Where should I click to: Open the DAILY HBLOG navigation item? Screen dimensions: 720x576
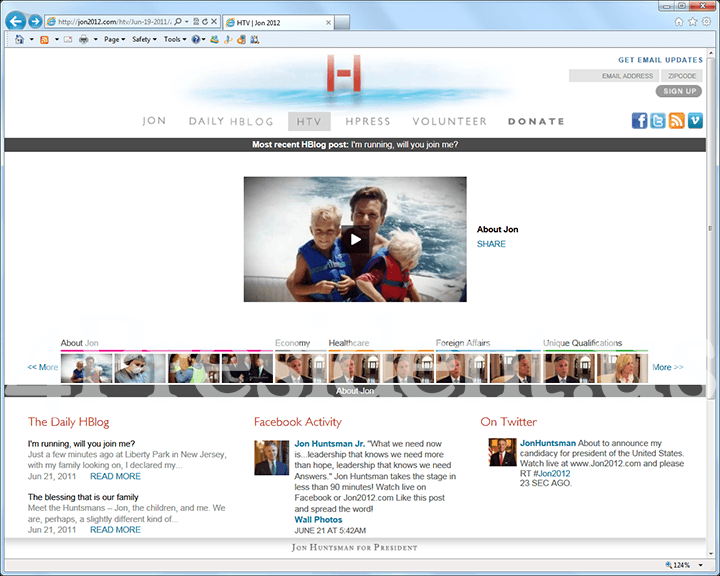[x=231, y=121]
